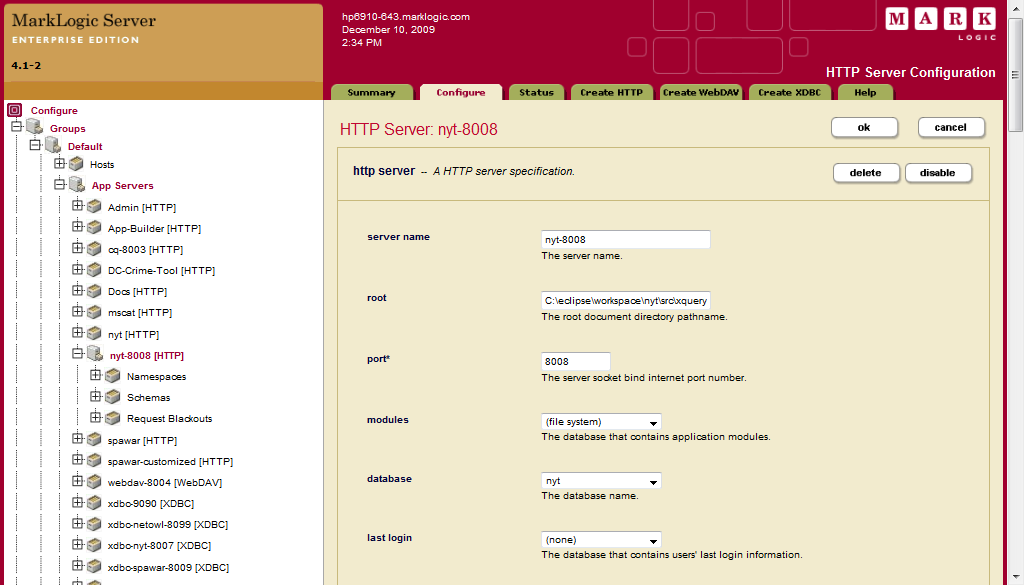Click the Default group icon

pos(53,145)
